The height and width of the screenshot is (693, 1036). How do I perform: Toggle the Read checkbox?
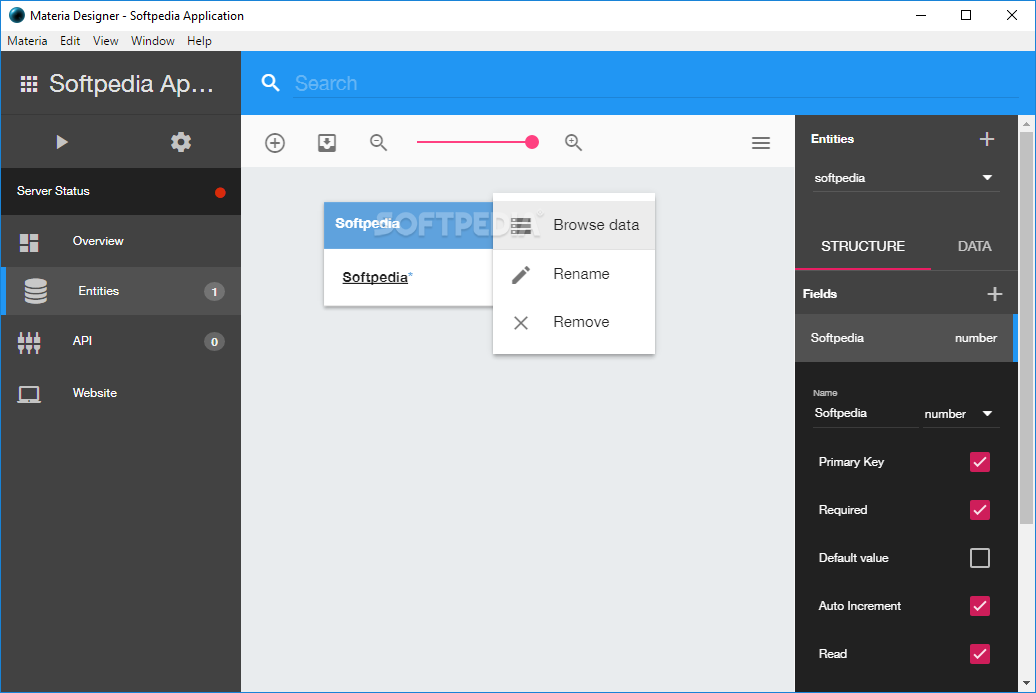tap(980, 654)
